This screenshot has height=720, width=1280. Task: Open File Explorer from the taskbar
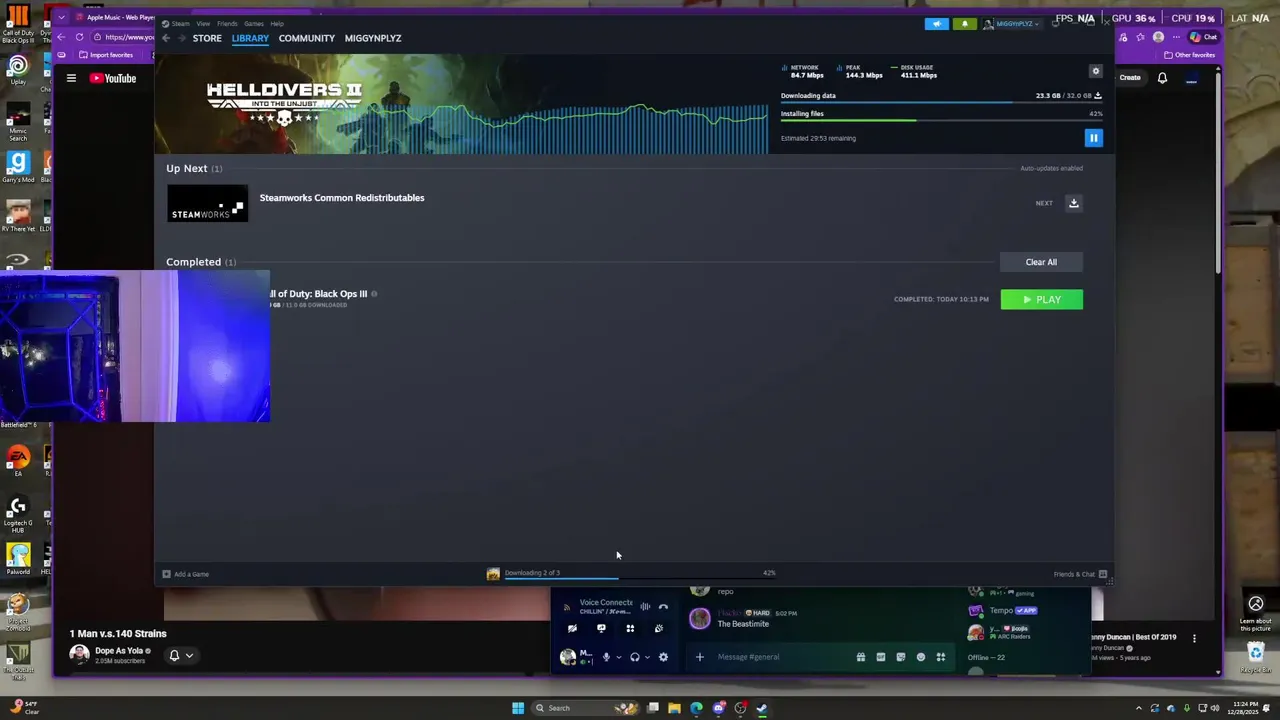(x=674, y=708)
